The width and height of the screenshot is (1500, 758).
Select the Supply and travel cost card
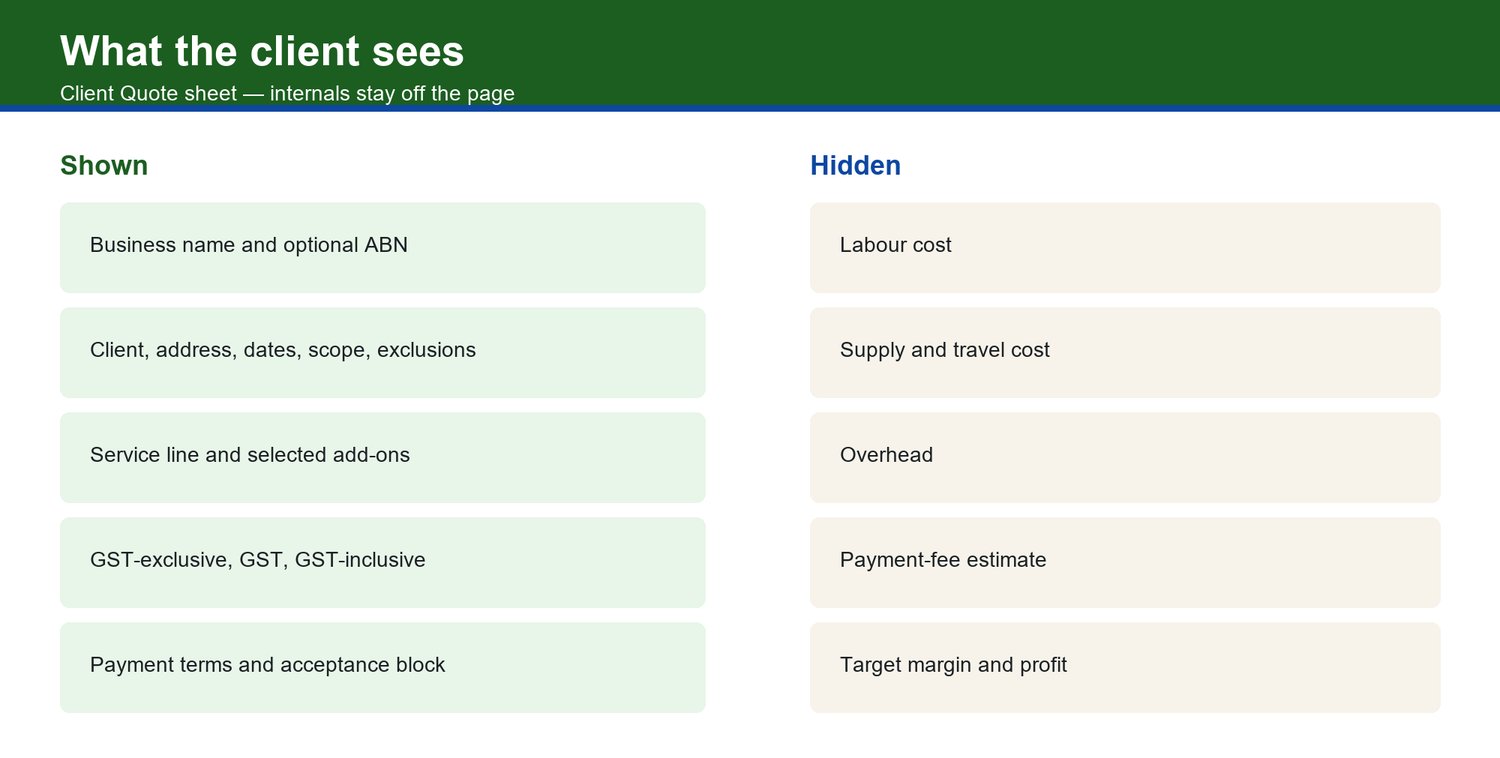click(1125, 353)
